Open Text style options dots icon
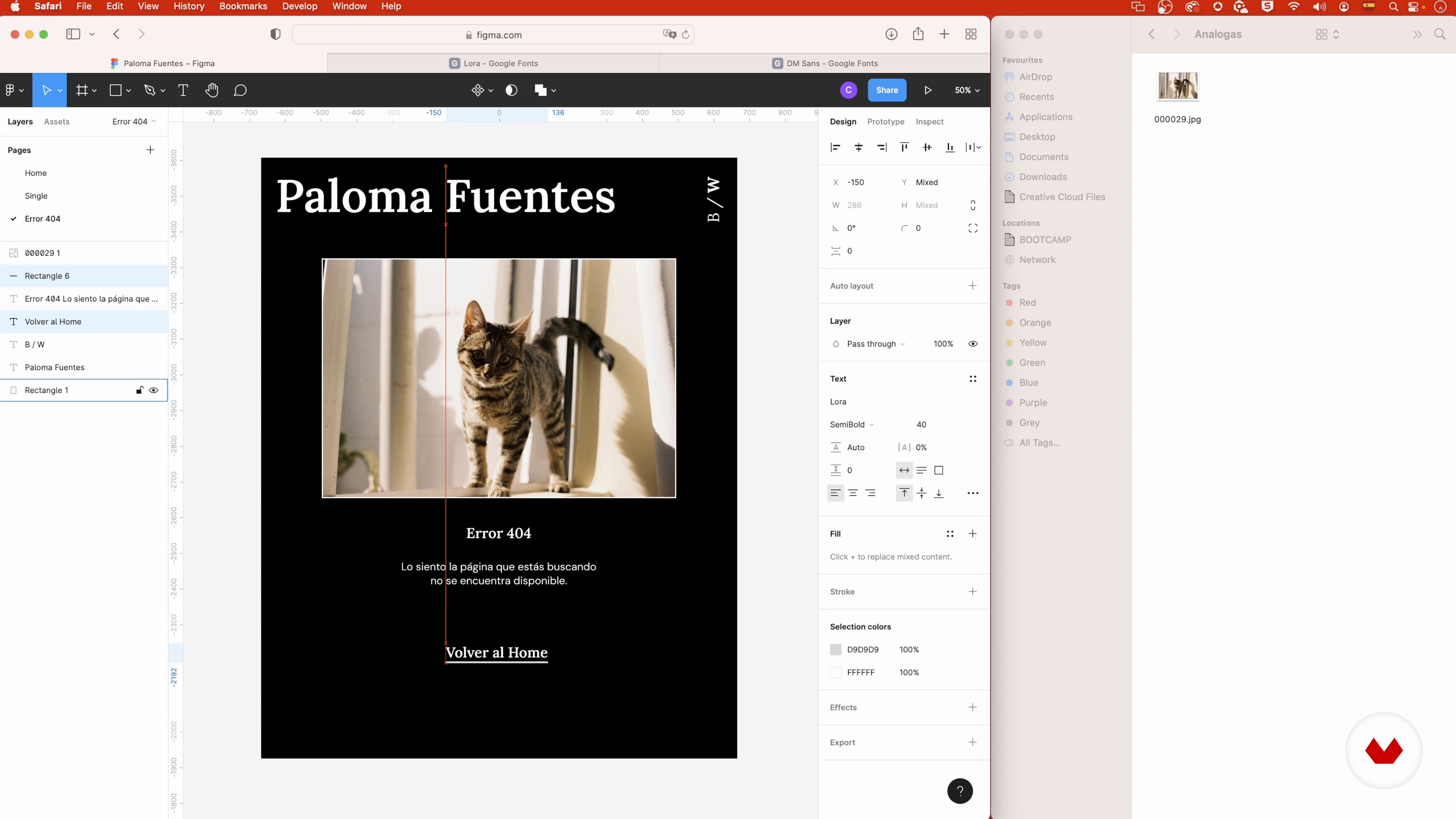The height and width of the screenshot is (819, 1456). click(973, 379)
